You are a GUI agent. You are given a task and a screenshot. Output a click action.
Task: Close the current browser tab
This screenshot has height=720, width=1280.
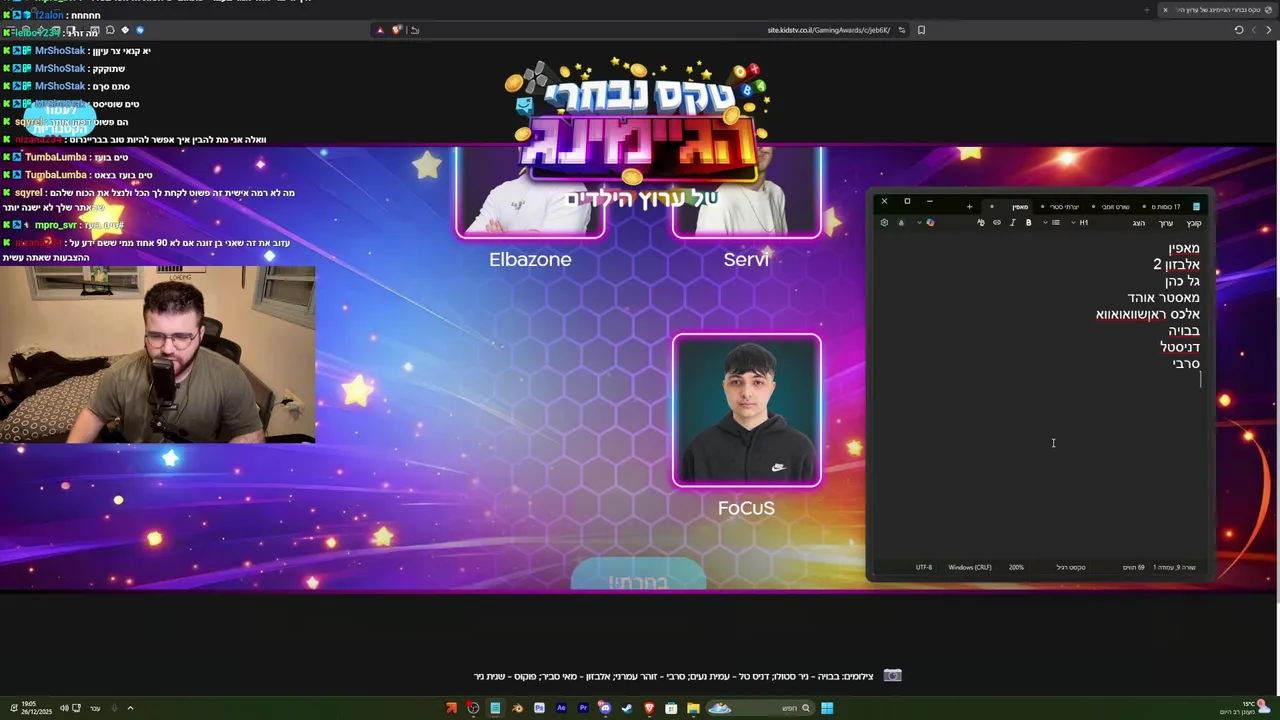pyautogui.click(x=1165, y=10)
